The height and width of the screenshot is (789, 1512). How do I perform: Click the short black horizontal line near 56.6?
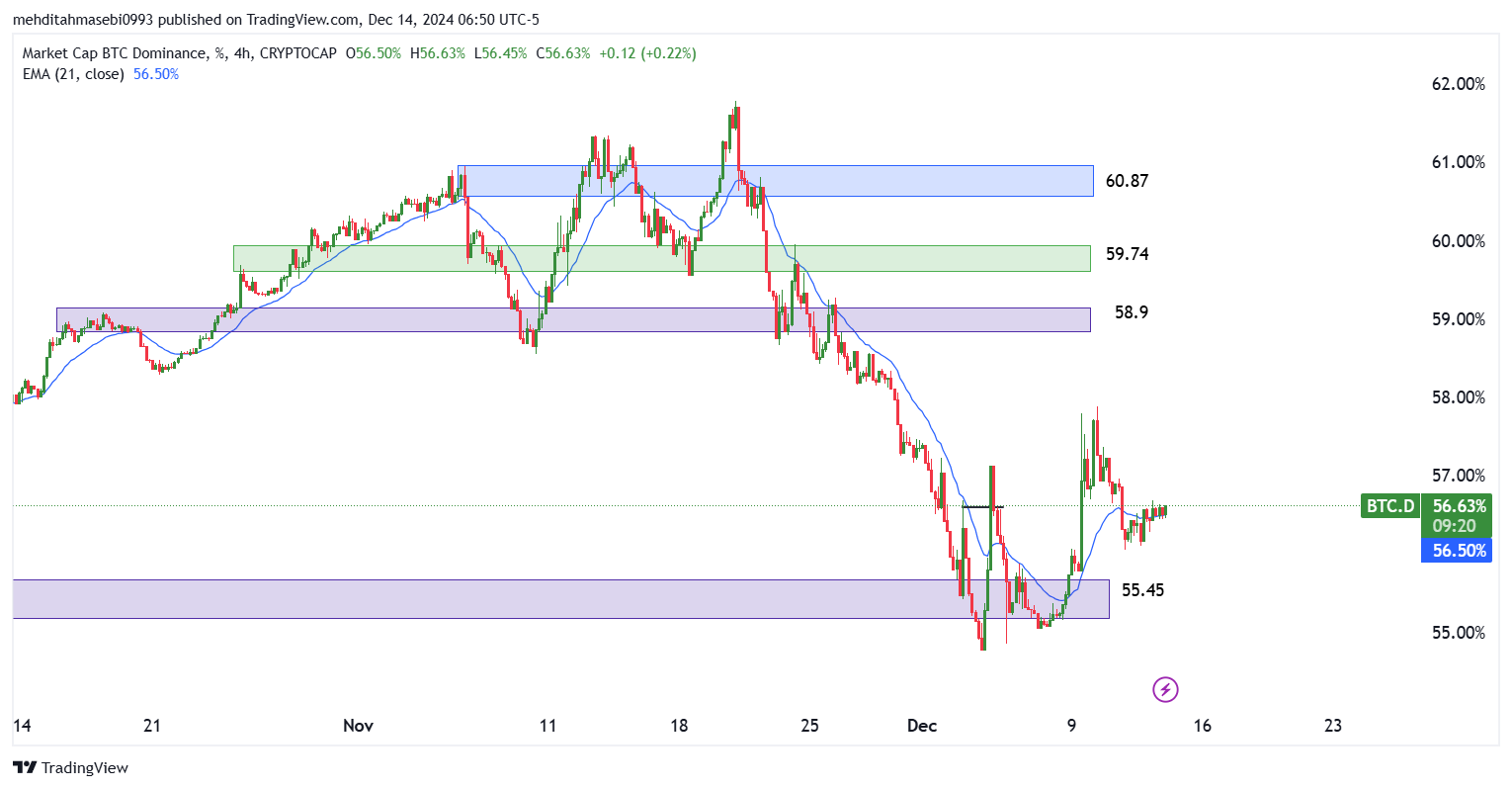pyautogui.click(x=983, y=507)
